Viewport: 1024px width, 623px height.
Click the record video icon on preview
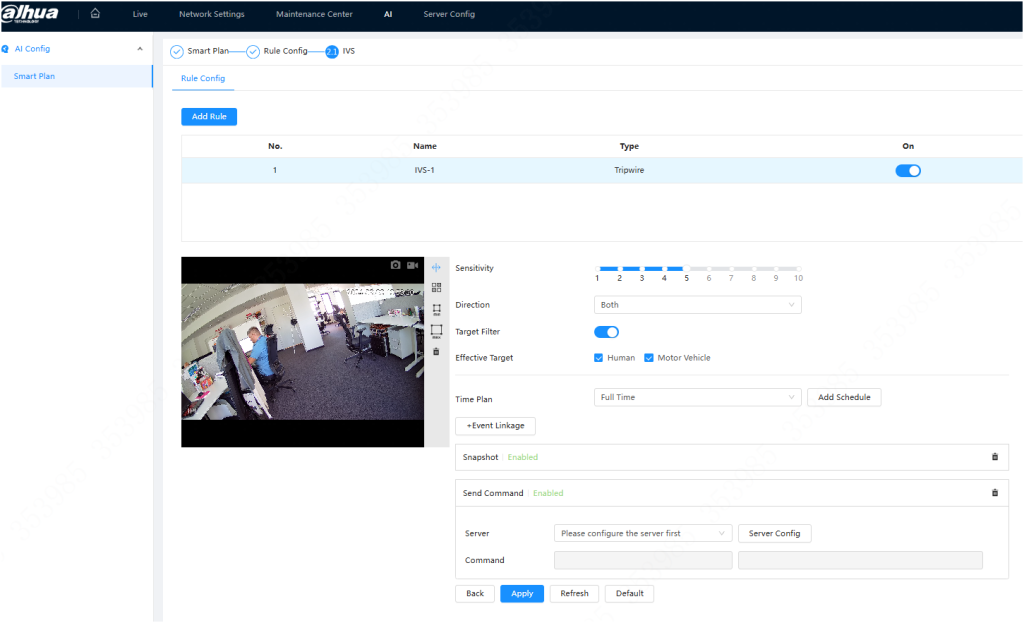[x=413, y=265]
